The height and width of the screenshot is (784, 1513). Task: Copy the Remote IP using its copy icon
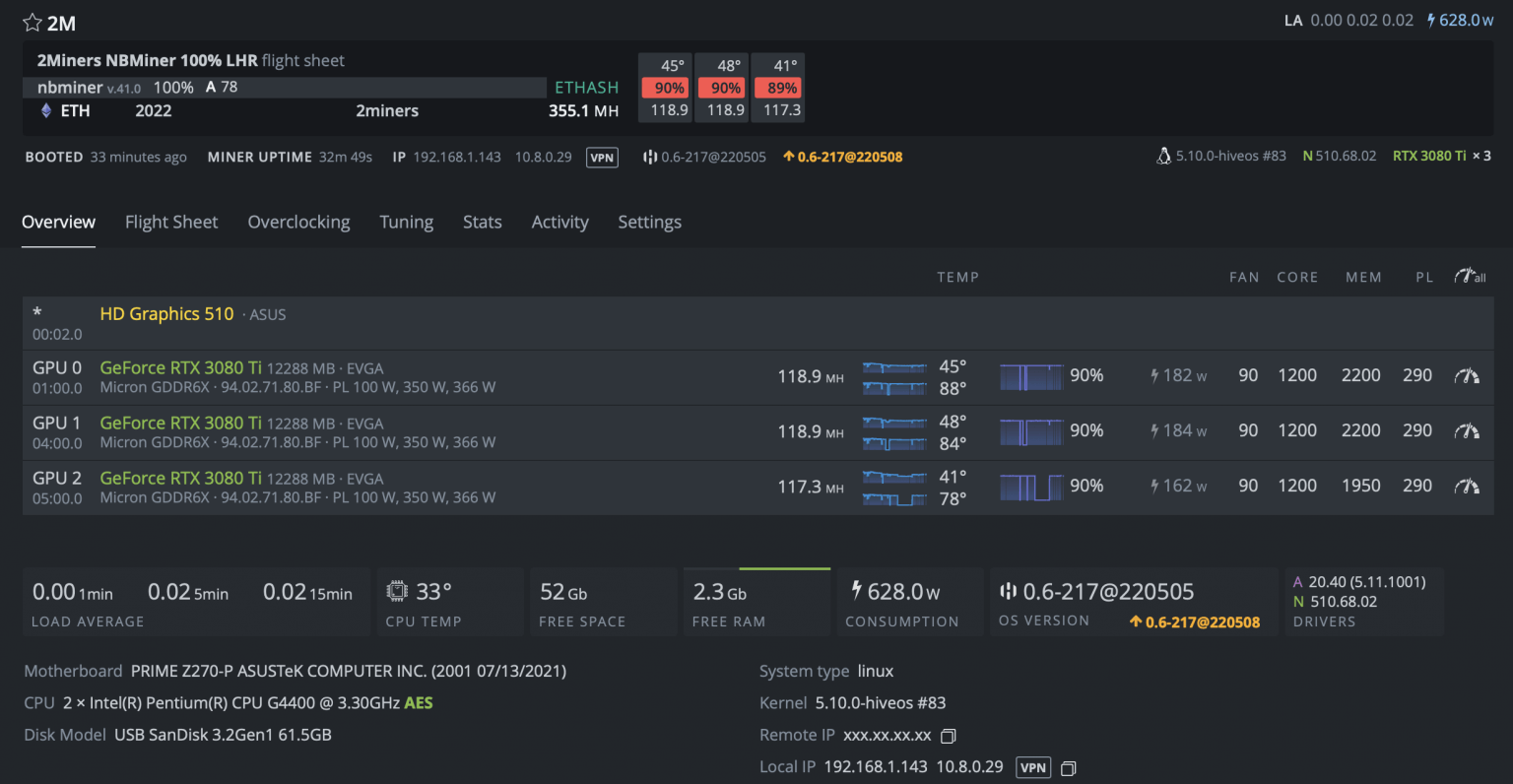click(x=948, y=735)
